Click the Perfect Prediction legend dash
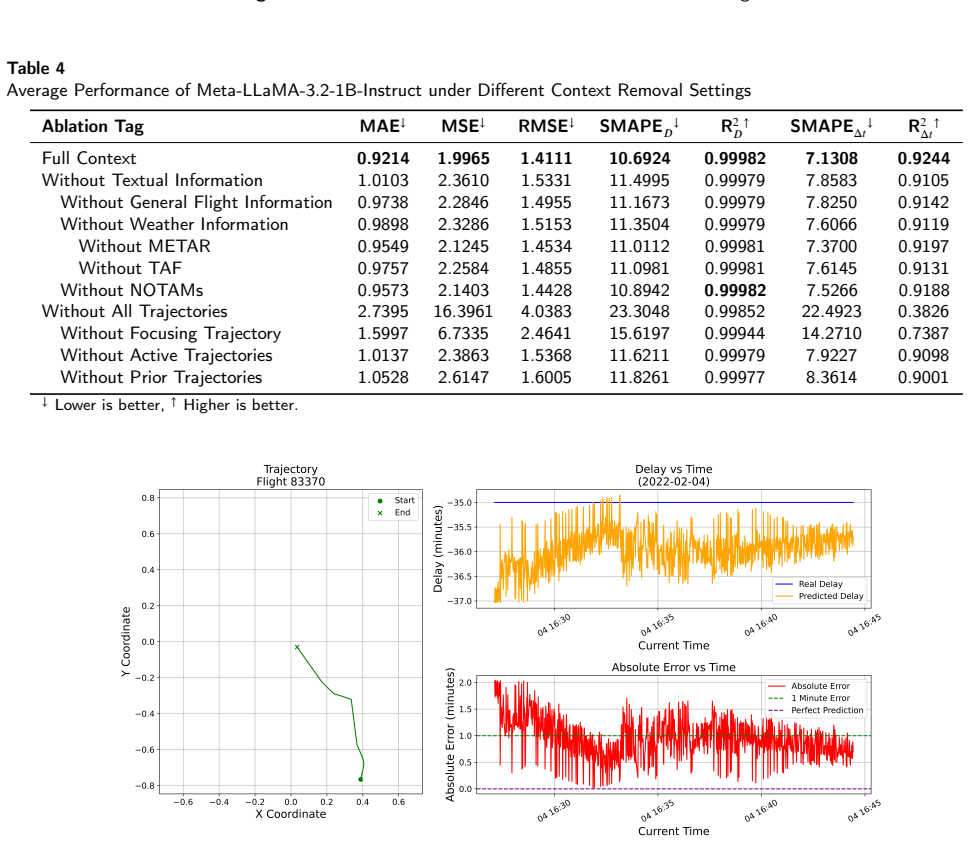This screenshot has height=842, width=969. (776, 710)
